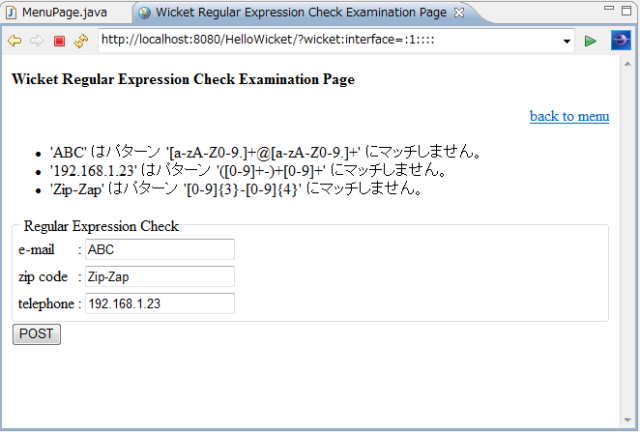The width and height of the screenshot is (640, 432).
Task: Click the refresh page icon
Action: 81,41
